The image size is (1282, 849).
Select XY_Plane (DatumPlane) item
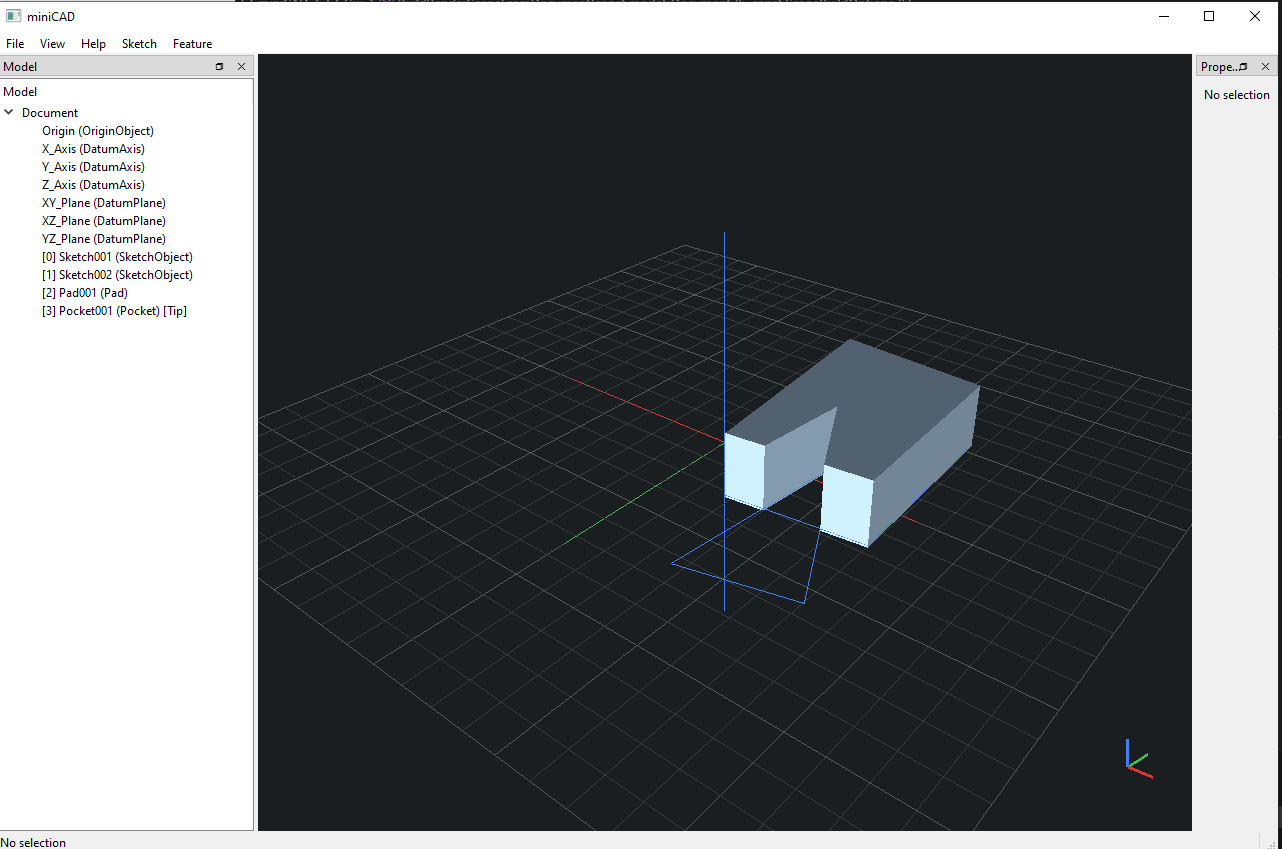click(x=104, y=203)
